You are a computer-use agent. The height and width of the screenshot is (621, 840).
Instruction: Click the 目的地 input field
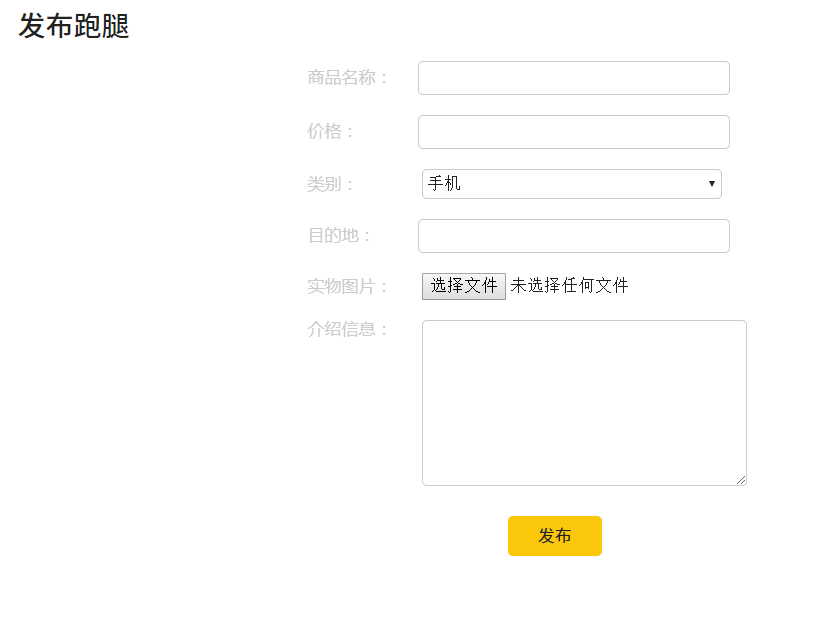tap(573, 236)
